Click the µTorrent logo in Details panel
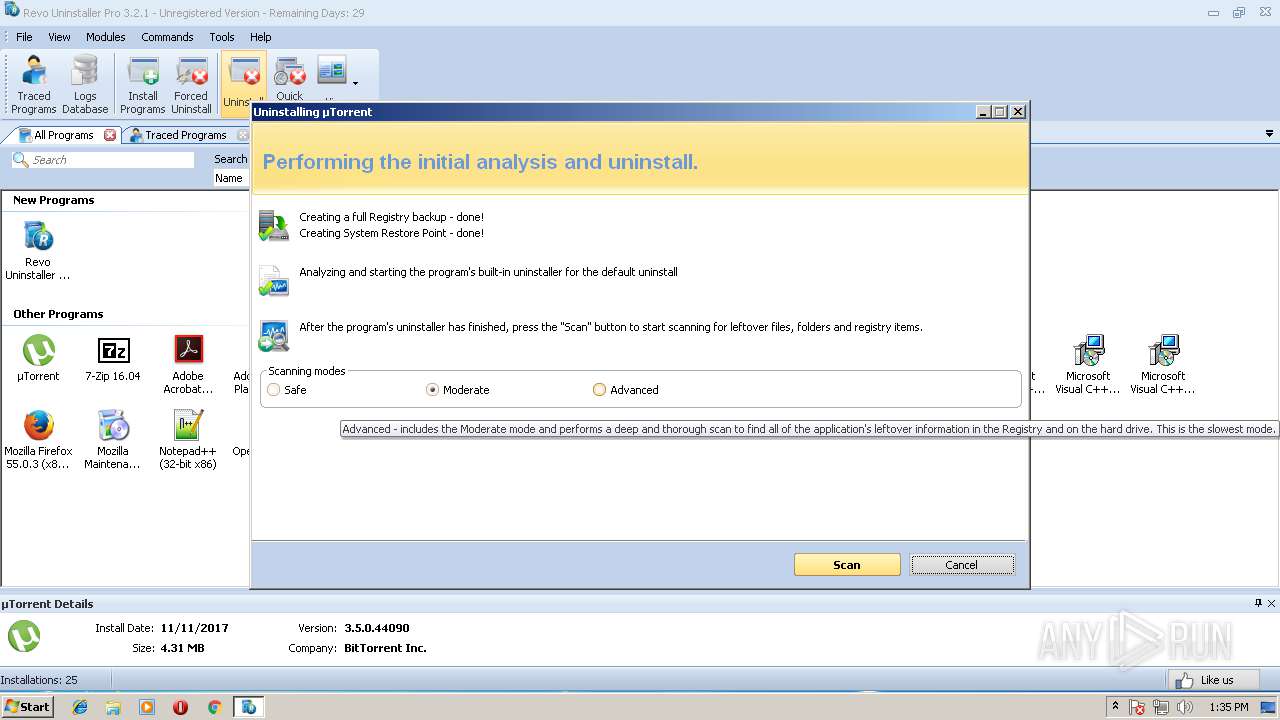Image resolution: width=1280 pixels, height=720 pixels. coord(24,636)
